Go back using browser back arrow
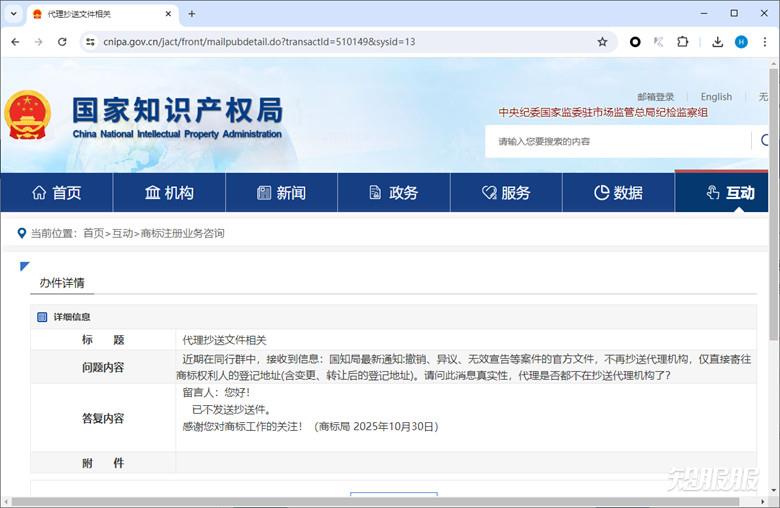The image size is (780, 508). pyautogui.click(x=15, y=42)
